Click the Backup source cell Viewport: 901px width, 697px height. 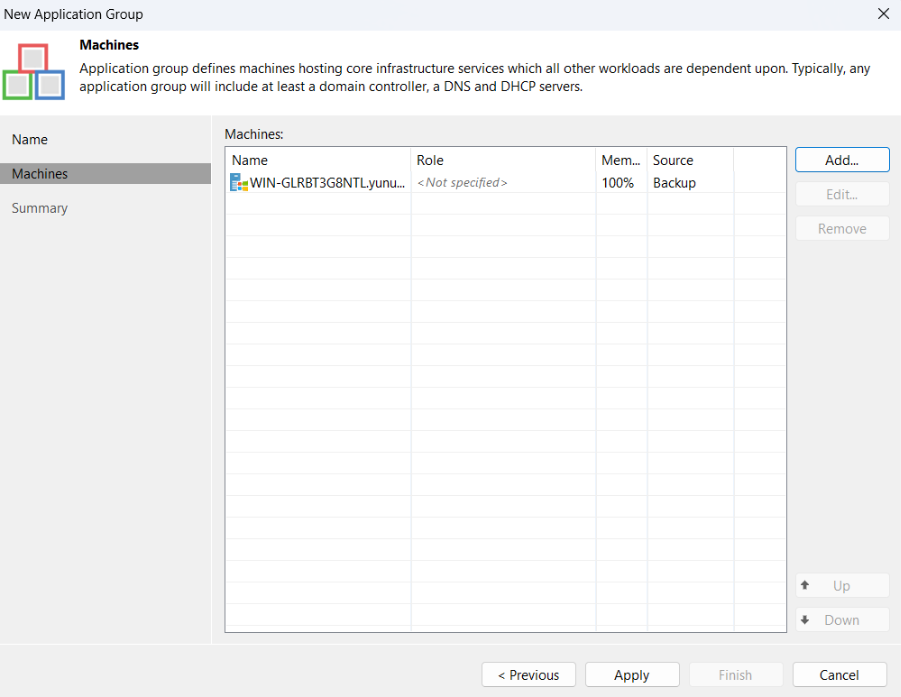[674, 183]
